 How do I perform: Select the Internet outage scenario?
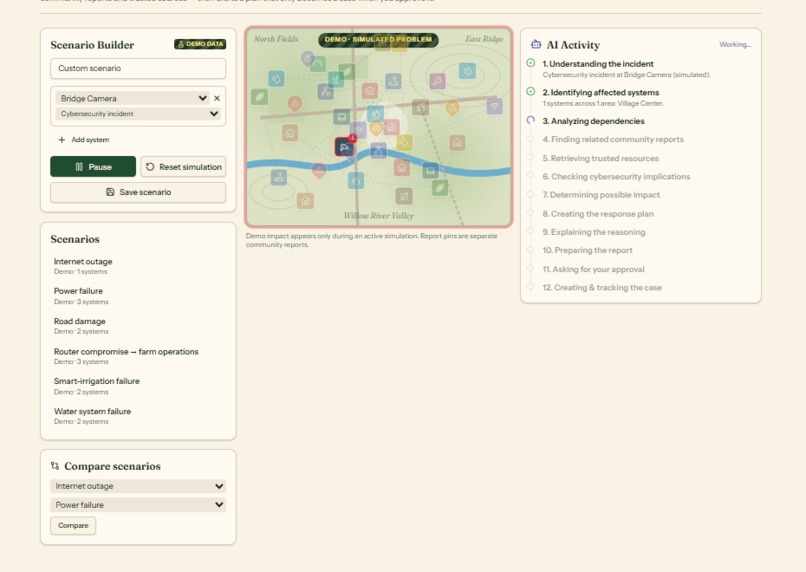pos(138,266)
